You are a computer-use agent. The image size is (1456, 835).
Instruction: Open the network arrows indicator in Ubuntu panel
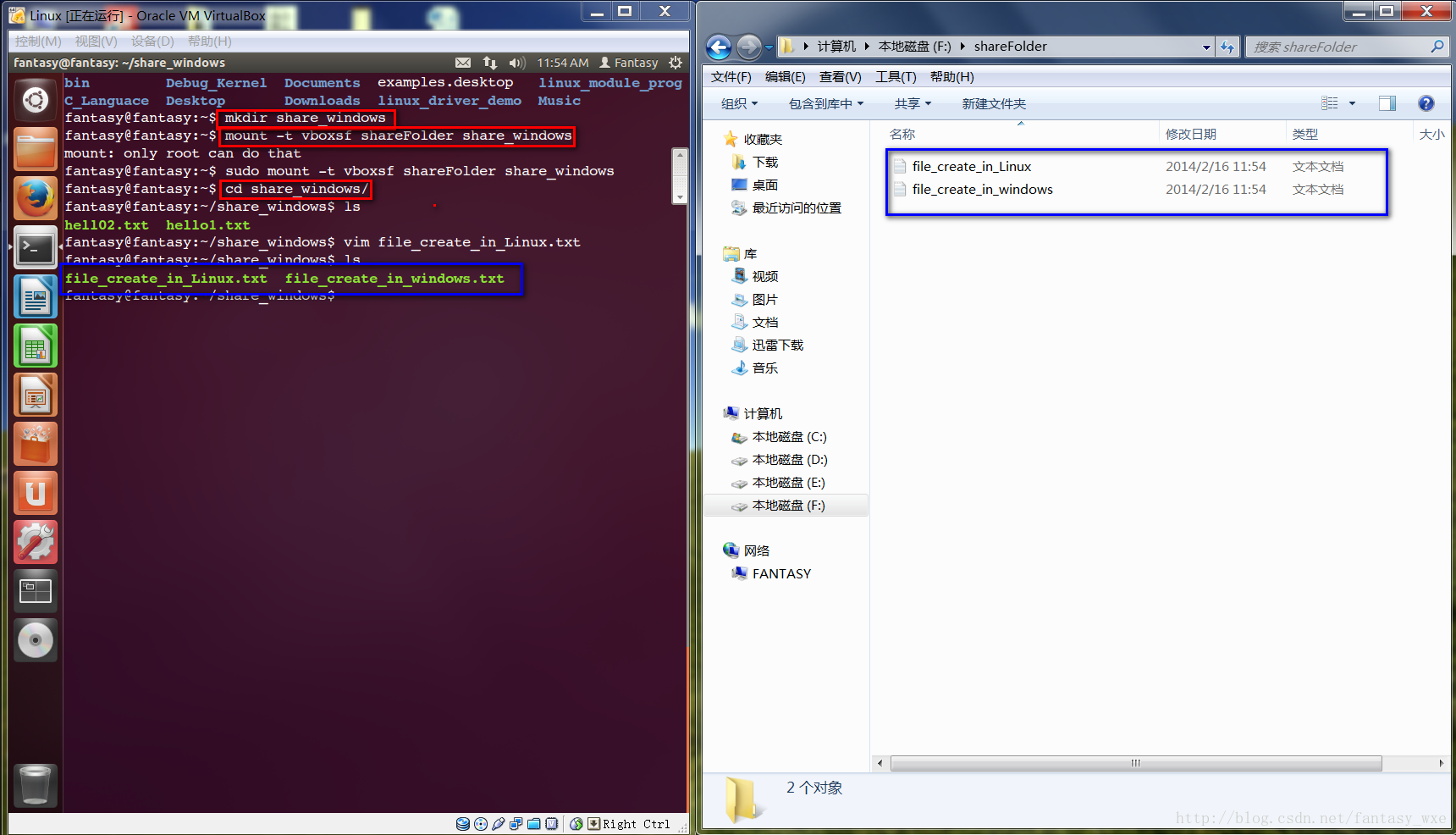490,63
